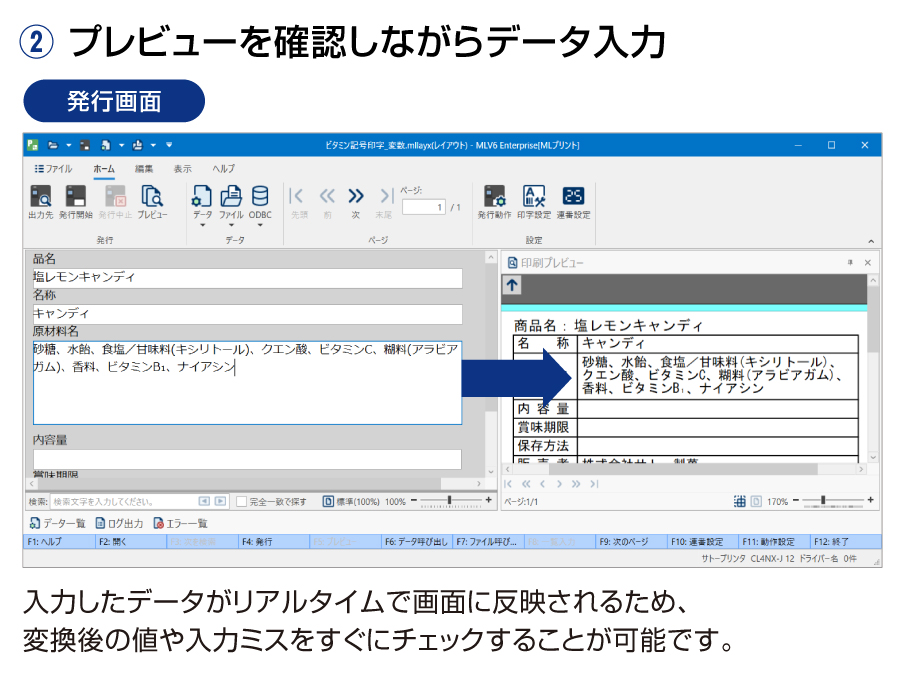Zoom in the input pane with plus
Viewport: 900px width, 684px height.
tap(488, 500)
